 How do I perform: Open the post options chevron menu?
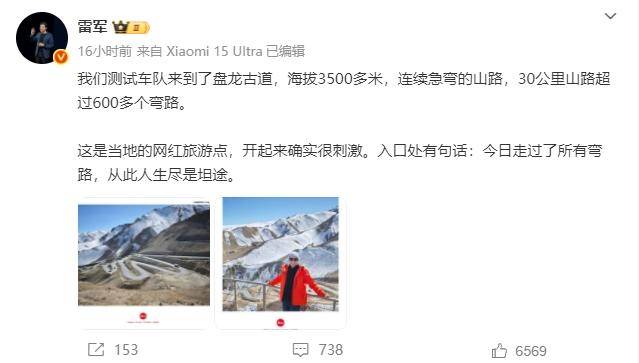(x=610, y=16)
